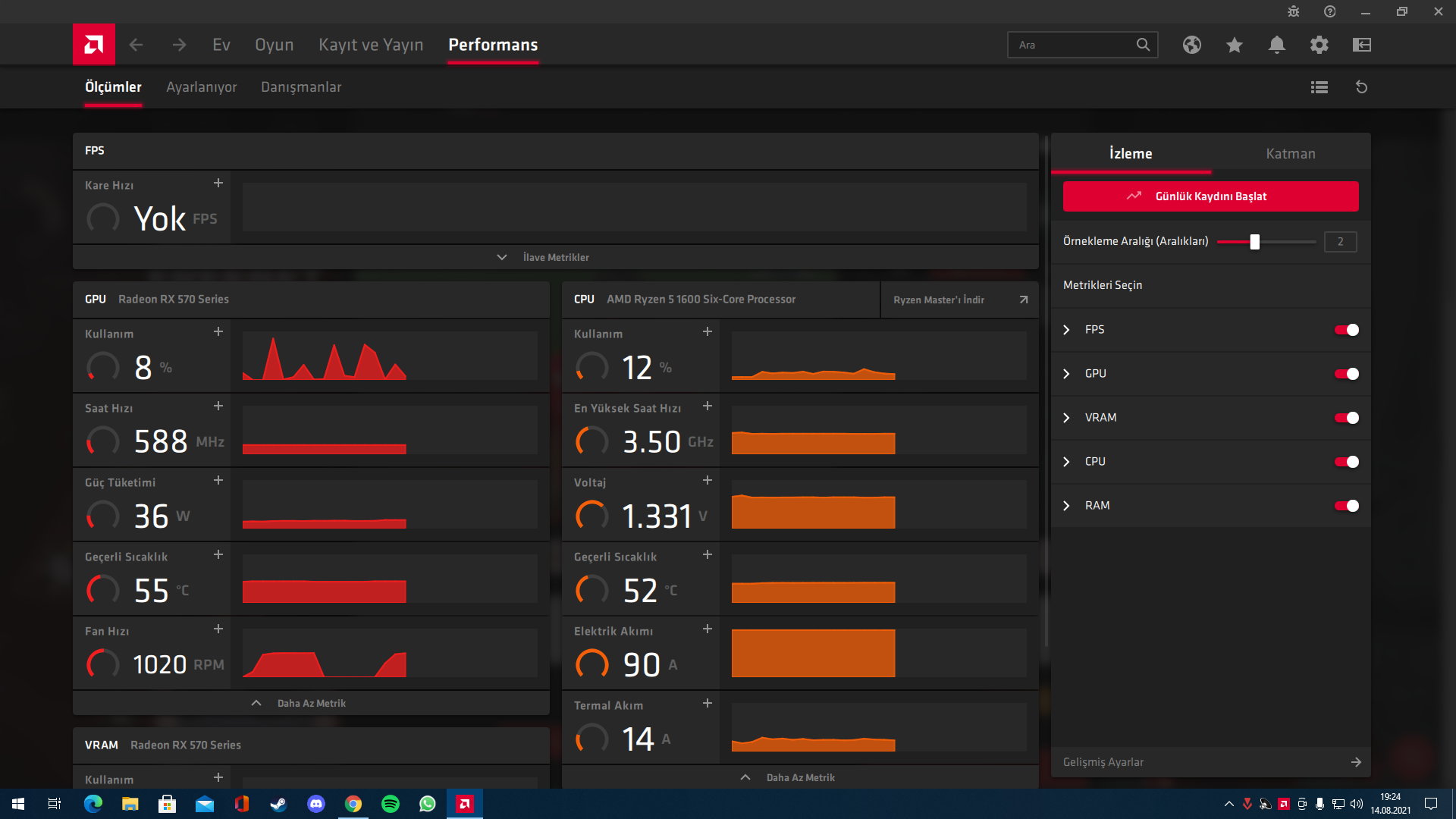This screenshot has height=819, width=1456.
Task: Collapse CPU section with Daha Az Metrik
Action: (x=800, y=777)
